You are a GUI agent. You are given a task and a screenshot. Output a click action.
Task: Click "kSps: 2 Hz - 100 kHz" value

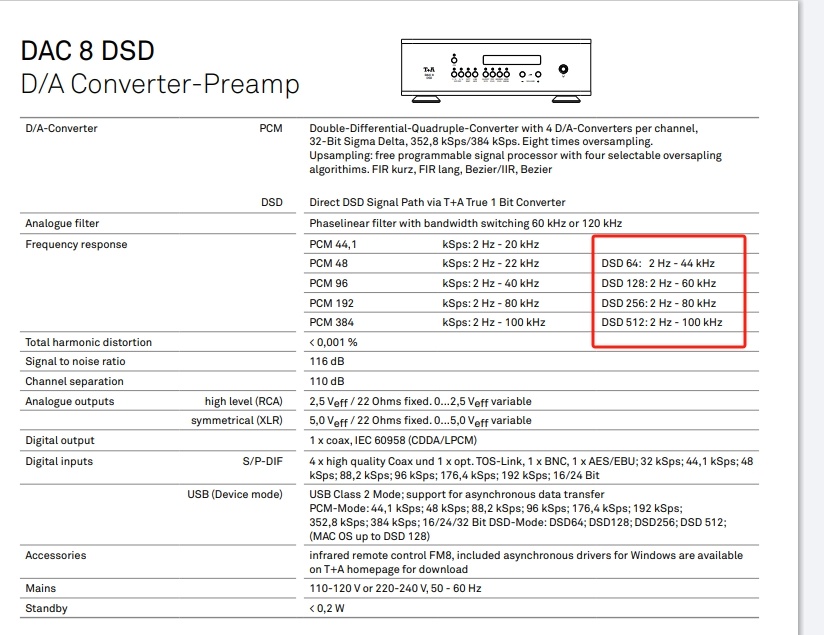coord(493,322)
